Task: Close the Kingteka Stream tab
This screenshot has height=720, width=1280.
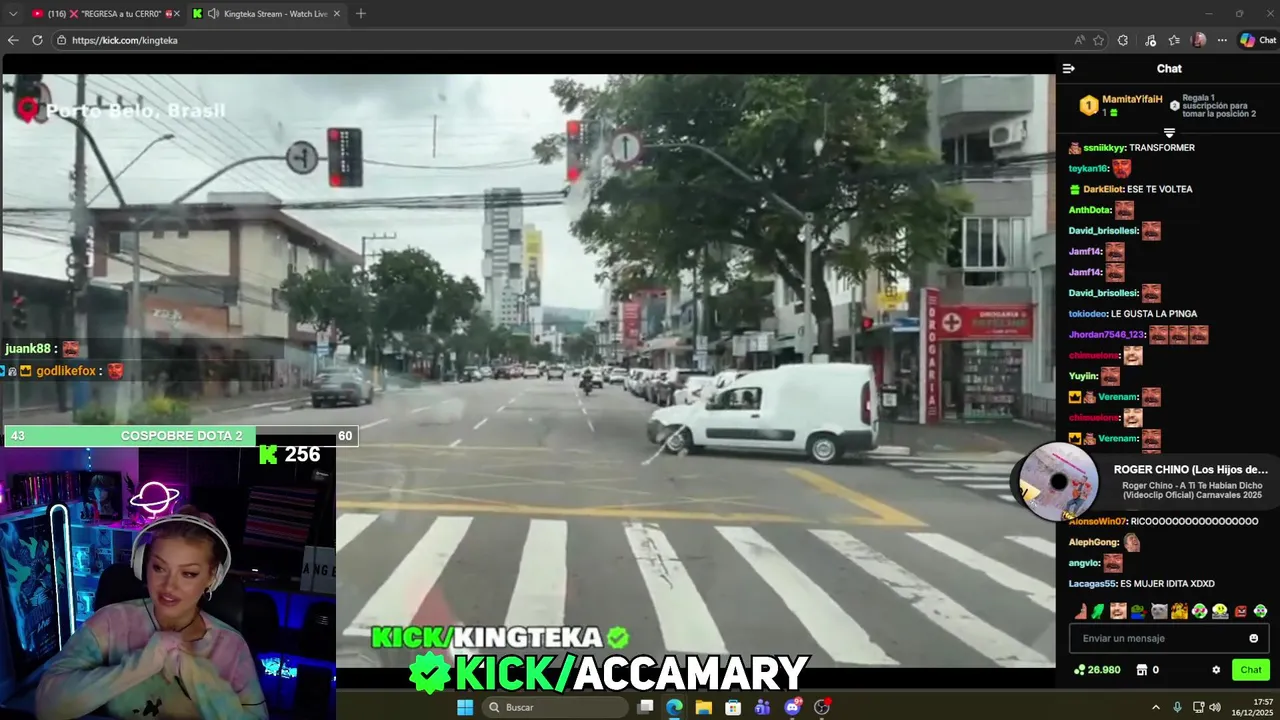Action: tap(336, 14)
